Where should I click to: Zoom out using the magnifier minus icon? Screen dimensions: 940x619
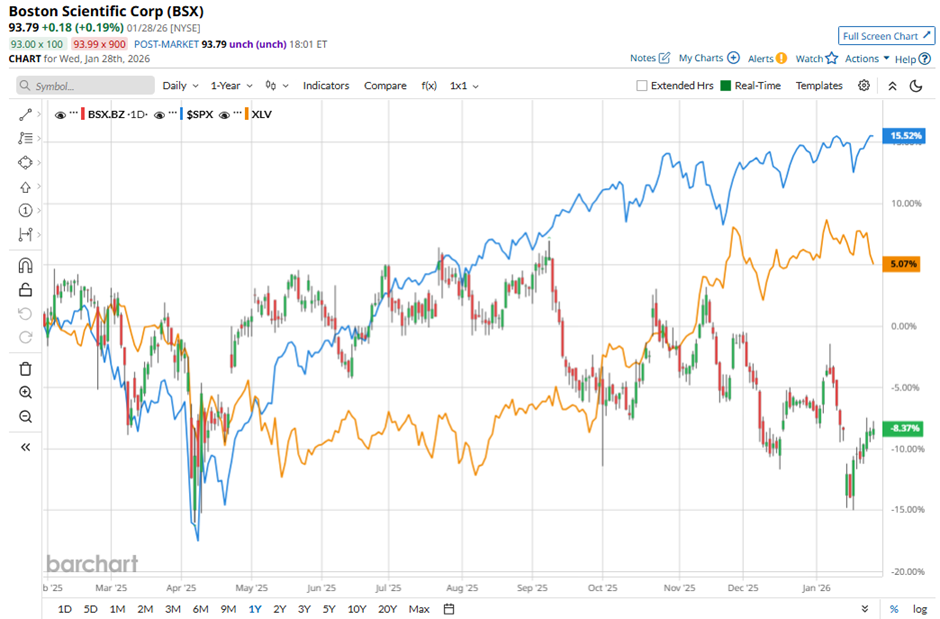[x=25, y=416]
